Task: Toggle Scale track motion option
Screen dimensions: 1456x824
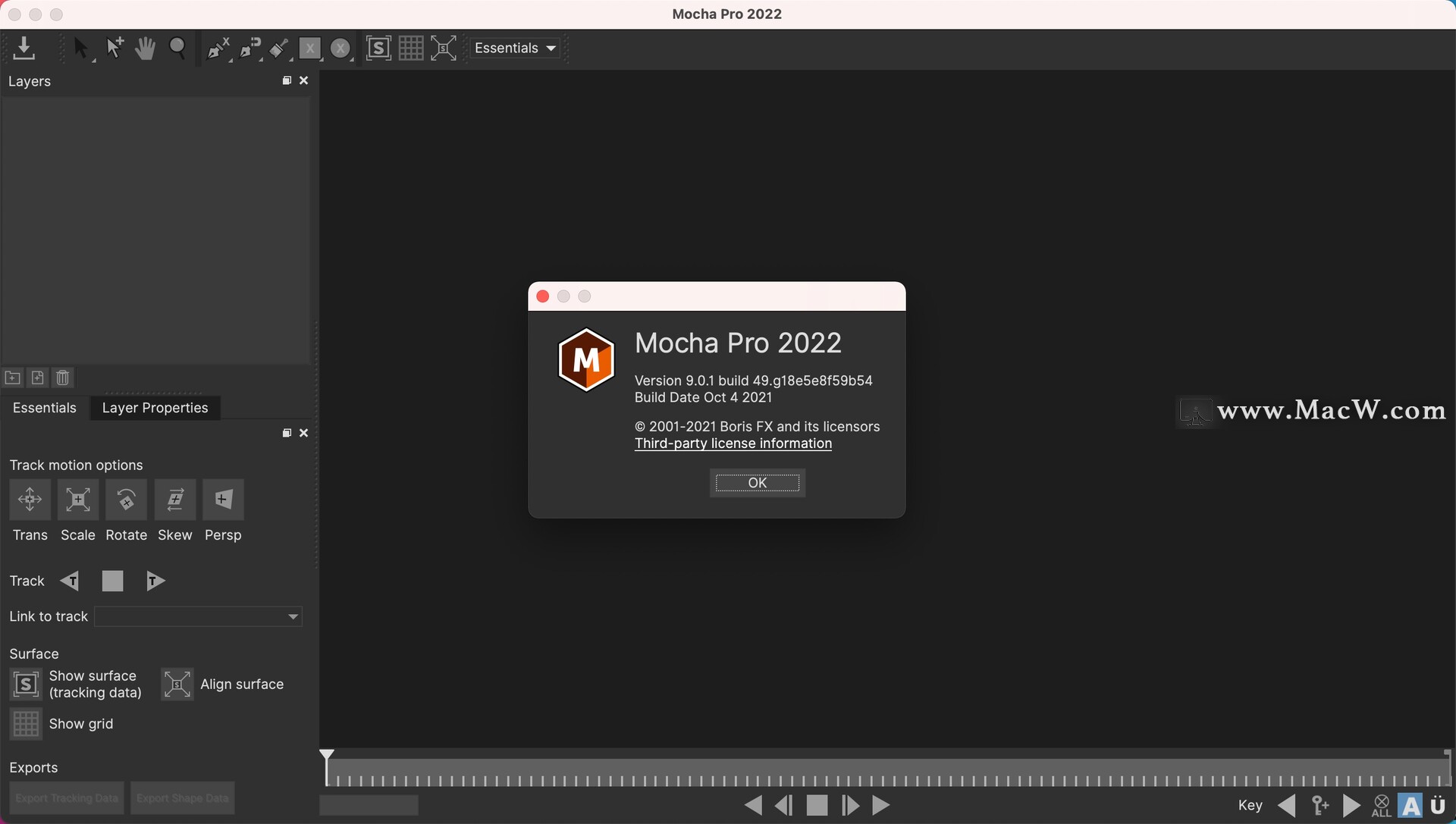Action: (78, 500)
